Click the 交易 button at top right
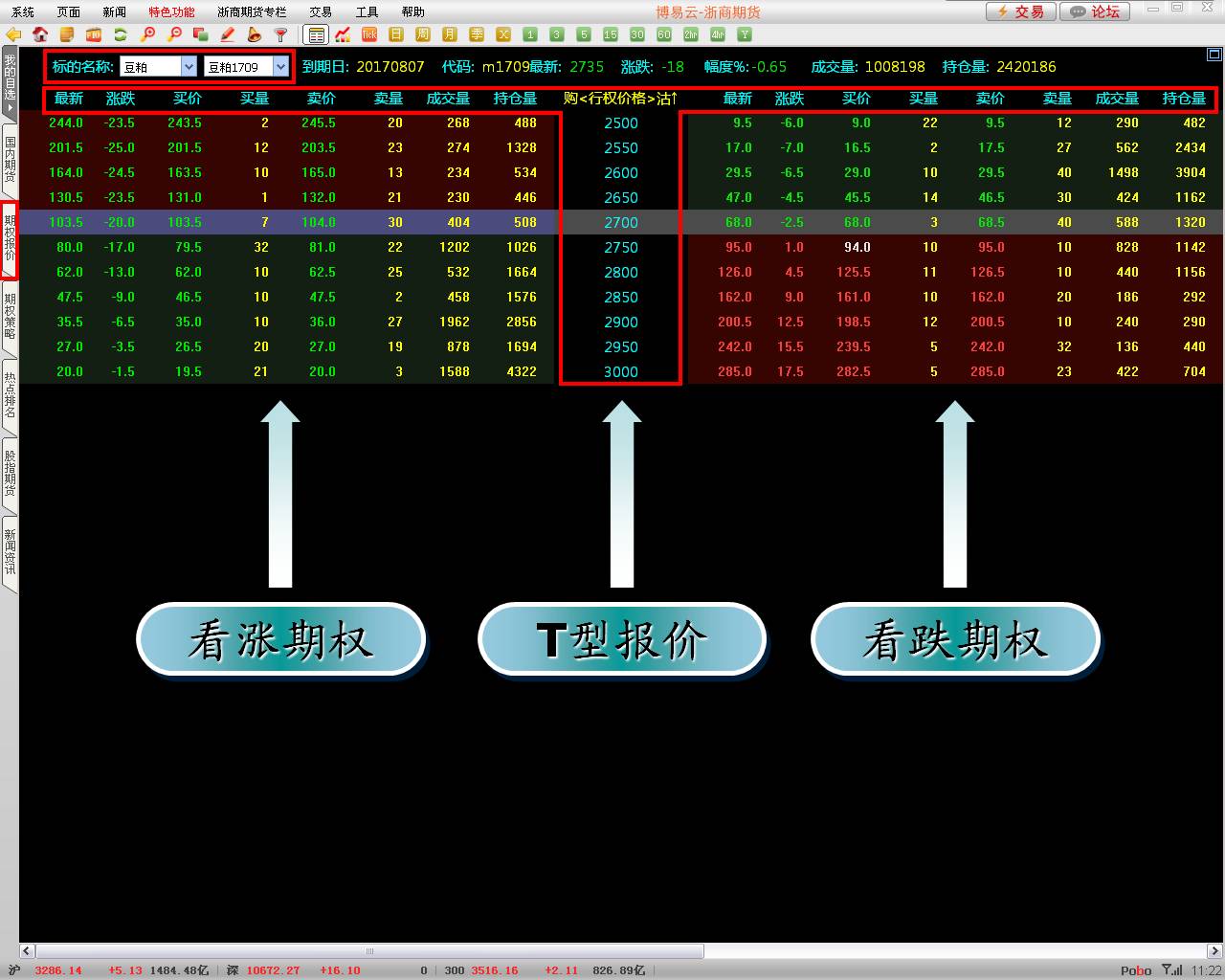This screenshot has width=1225, height=980. click(1021, 11)
